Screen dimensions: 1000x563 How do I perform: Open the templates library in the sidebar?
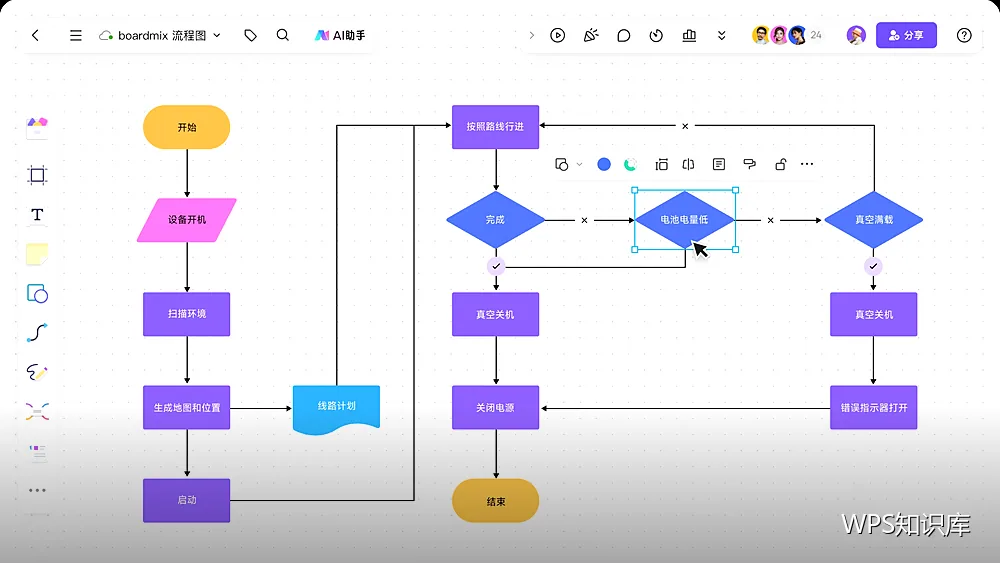tap(37, 128)
